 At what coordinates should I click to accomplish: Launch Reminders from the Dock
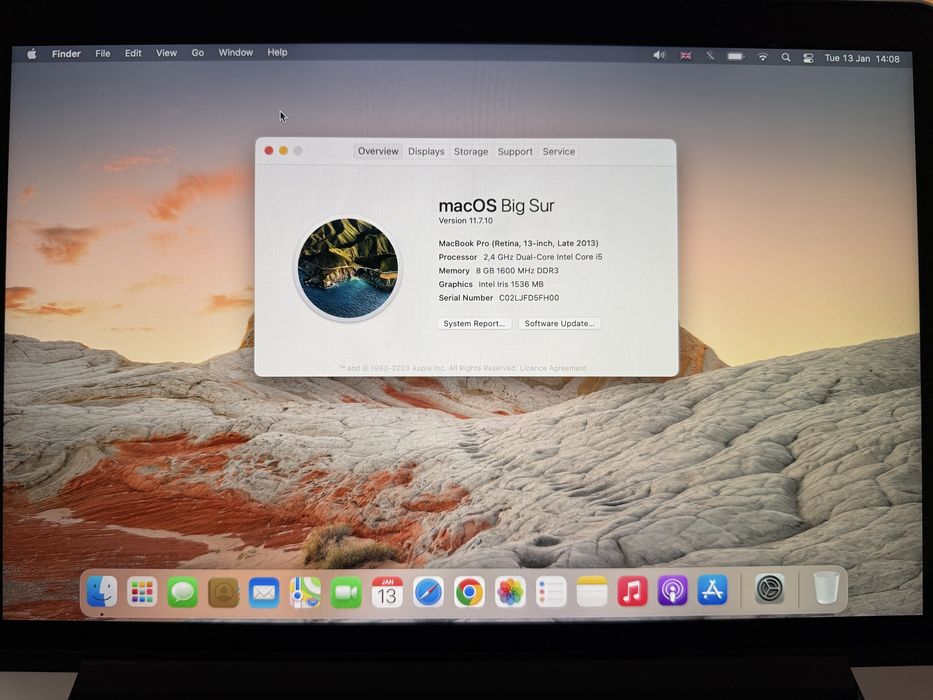[551, 592]
